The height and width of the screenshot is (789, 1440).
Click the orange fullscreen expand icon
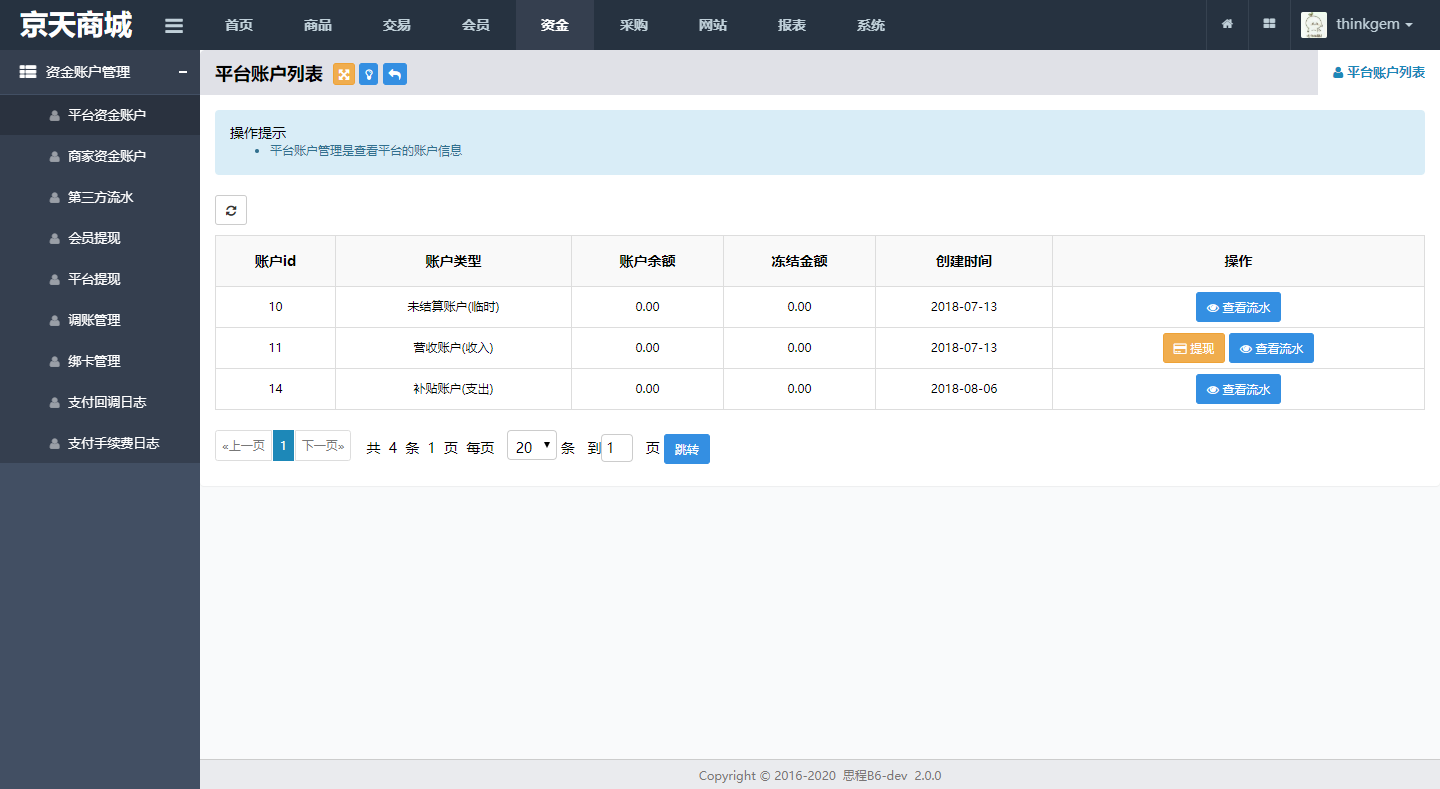tap(344, 74)
